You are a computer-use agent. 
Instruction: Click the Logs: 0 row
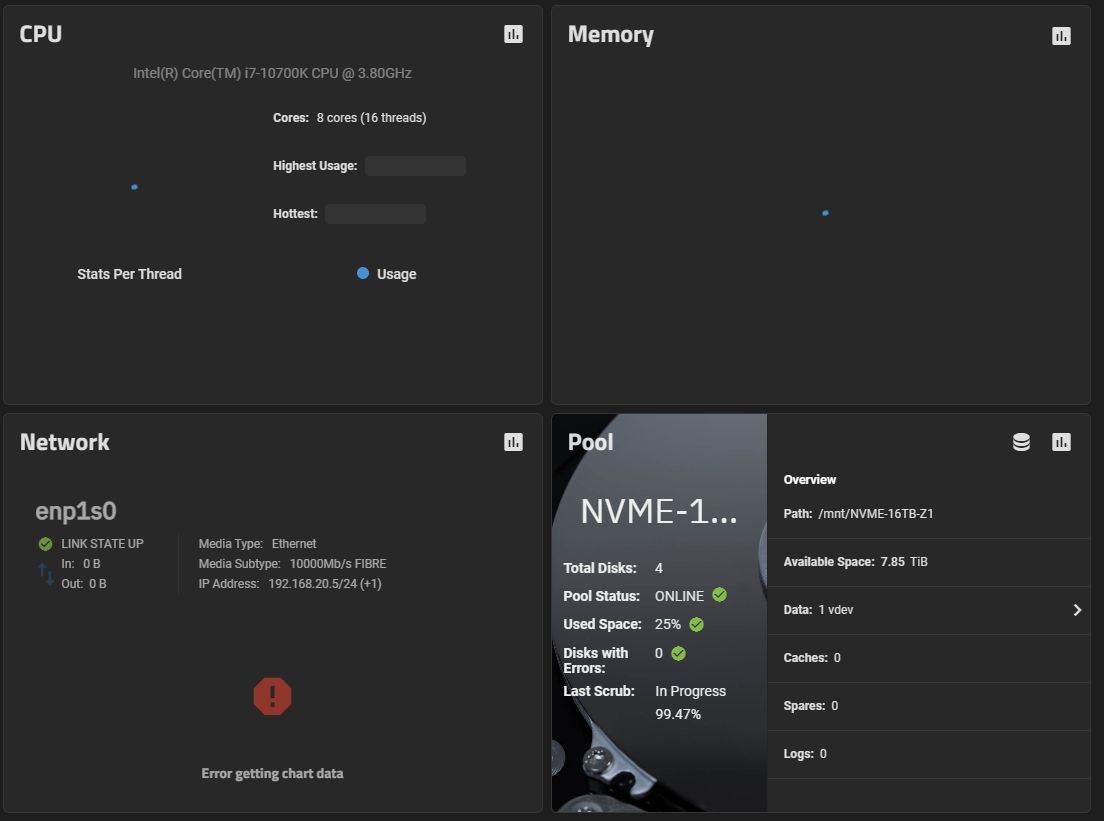pos(929,754)
